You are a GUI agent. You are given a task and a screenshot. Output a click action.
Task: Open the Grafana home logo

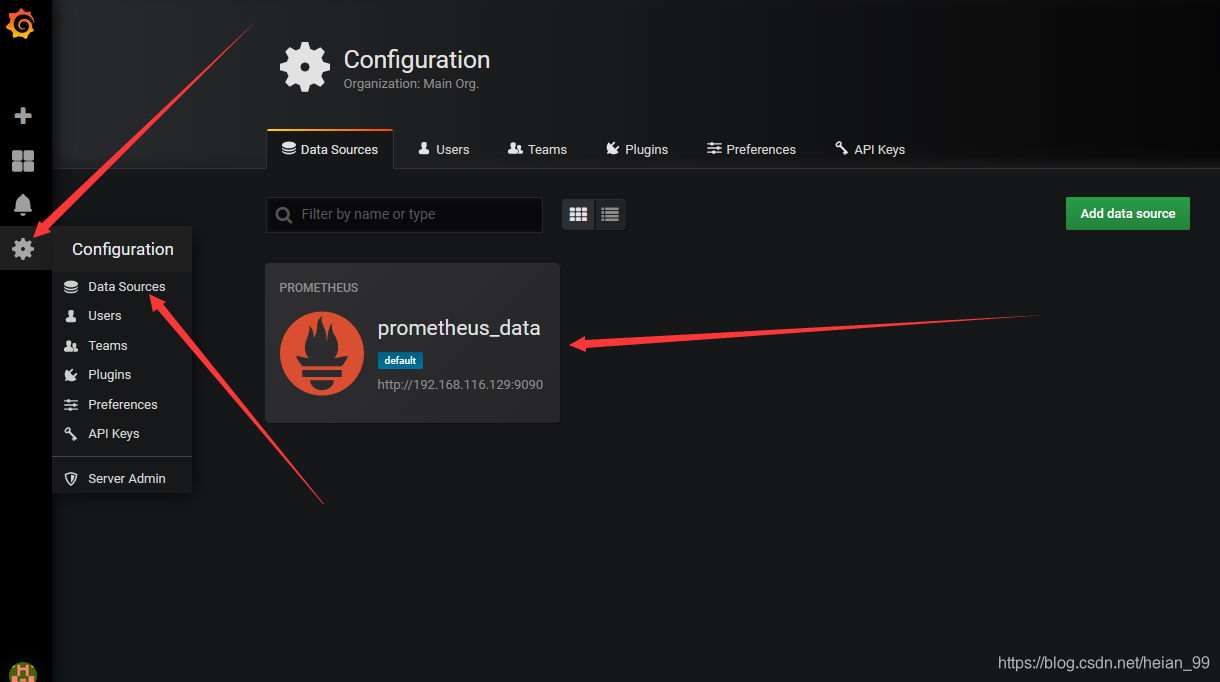coord(21,24)
